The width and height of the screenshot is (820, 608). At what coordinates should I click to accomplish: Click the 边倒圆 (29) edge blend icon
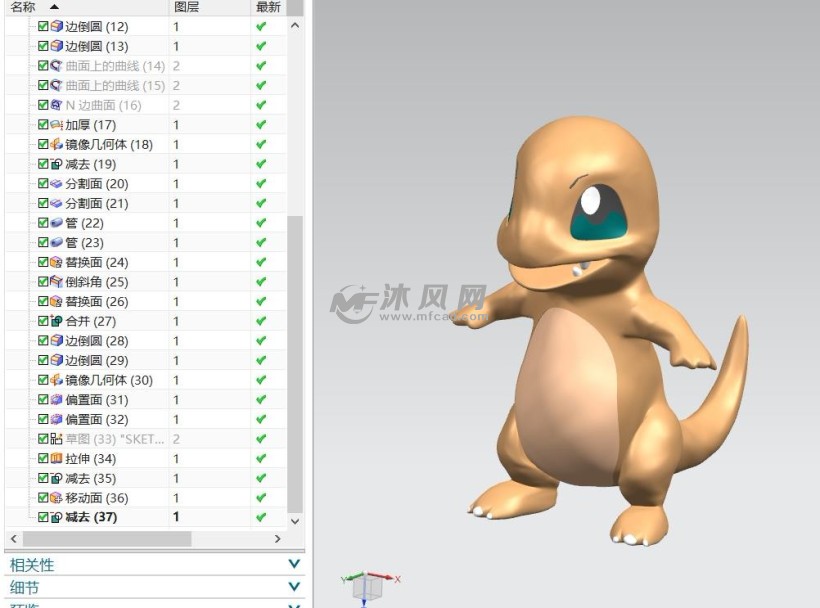coord(56,360)
